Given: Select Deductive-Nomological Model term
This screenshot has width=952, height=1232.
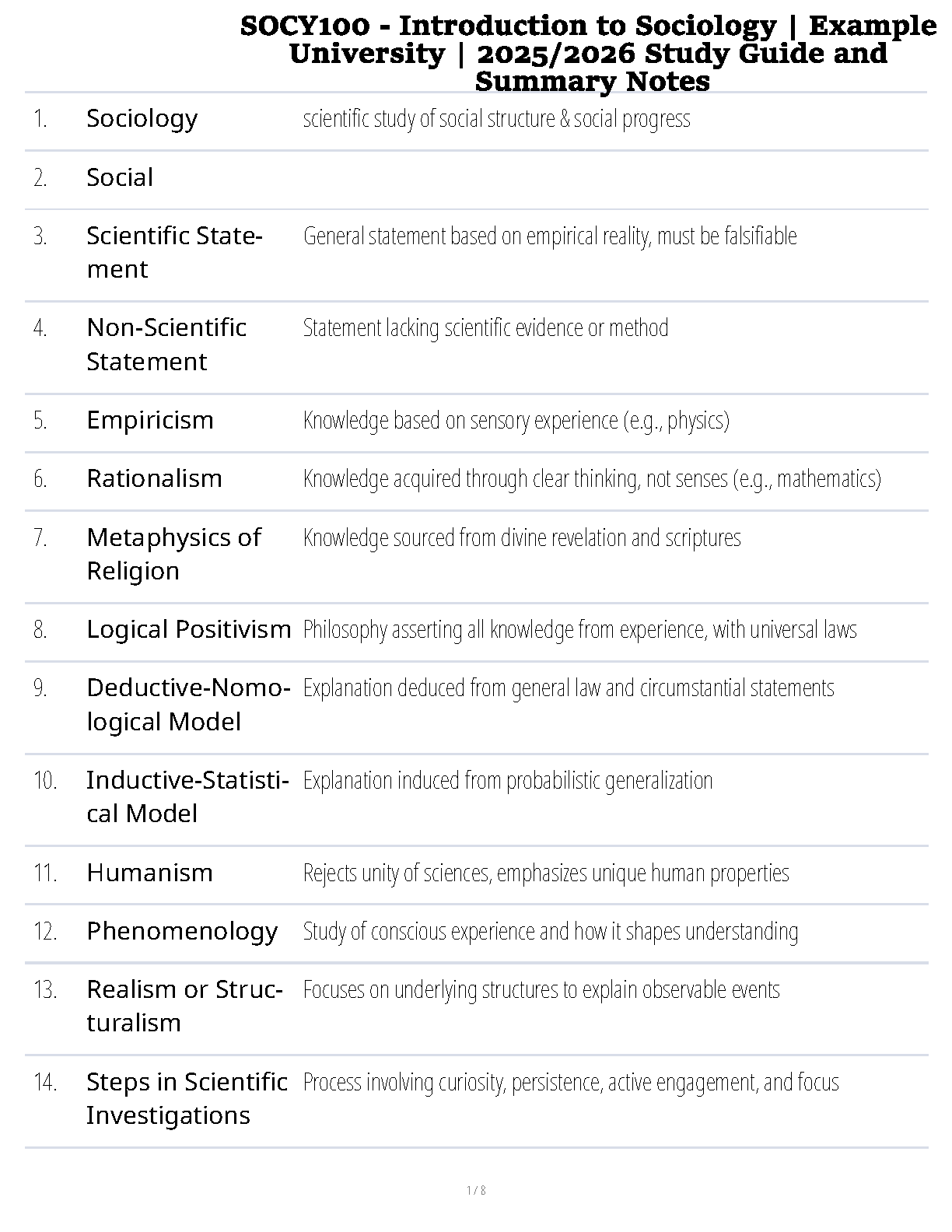Looking at the screenshot, I should tap(188, 705).
